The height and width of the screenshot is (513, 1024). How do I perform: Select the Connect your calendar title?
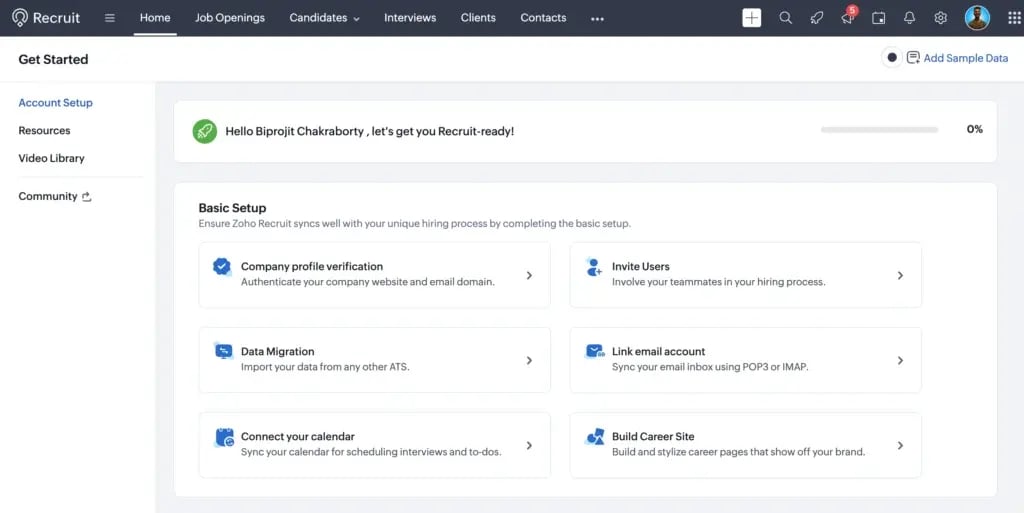298,436
